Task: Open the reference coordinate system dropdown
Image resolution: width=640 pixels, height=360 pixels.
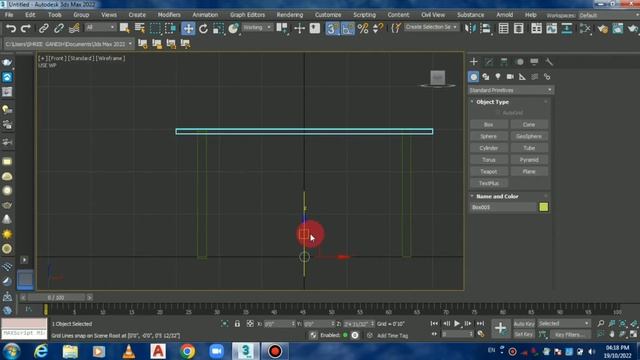Action: pos(257,27)
